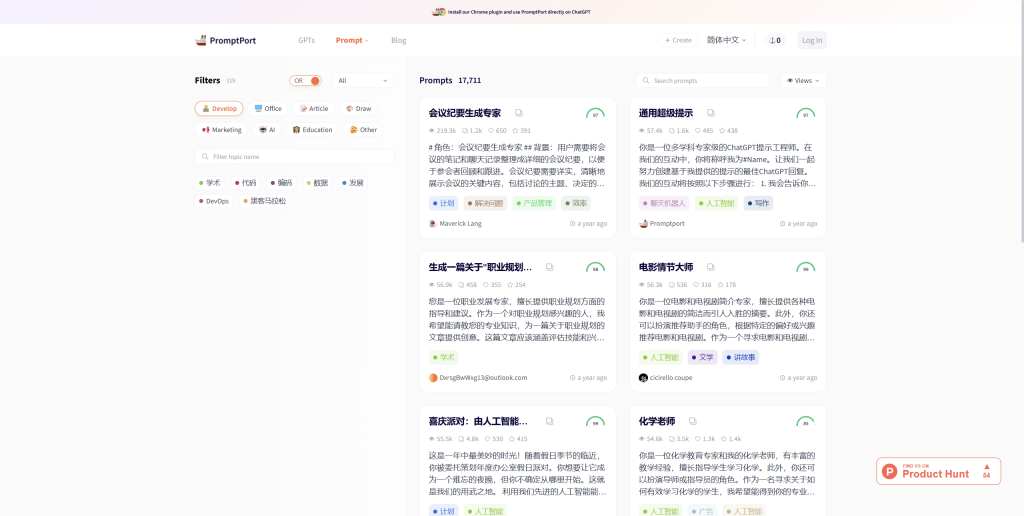Click Promptport author avatar on 通用超级提示
Image resolution: width=1024 pixels, height=516 pixels.
pyautogui.click(x=643, y=223)
